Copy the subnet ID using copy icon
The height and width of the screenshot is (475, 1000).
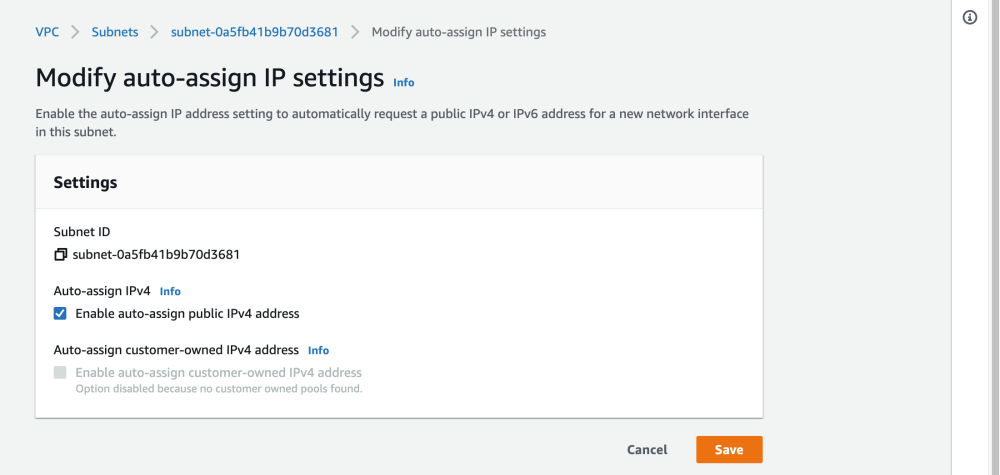pyautogui.click(x=61, y=255)
